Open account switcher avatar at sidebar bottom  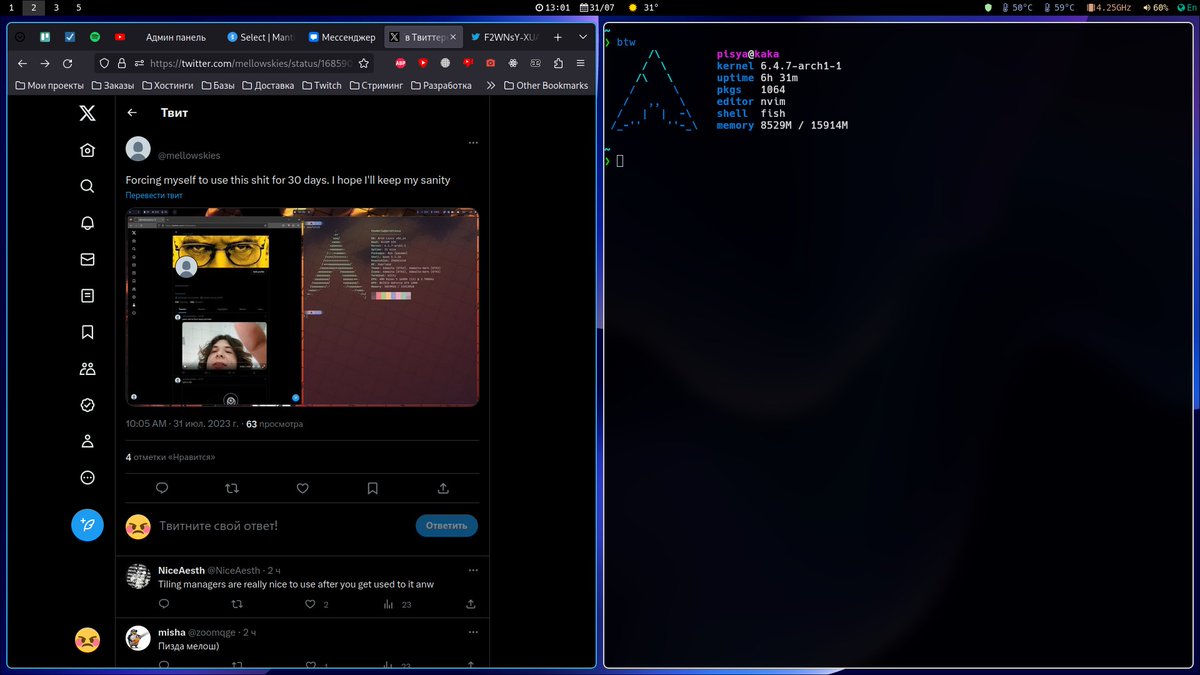(x=87, y=641)
